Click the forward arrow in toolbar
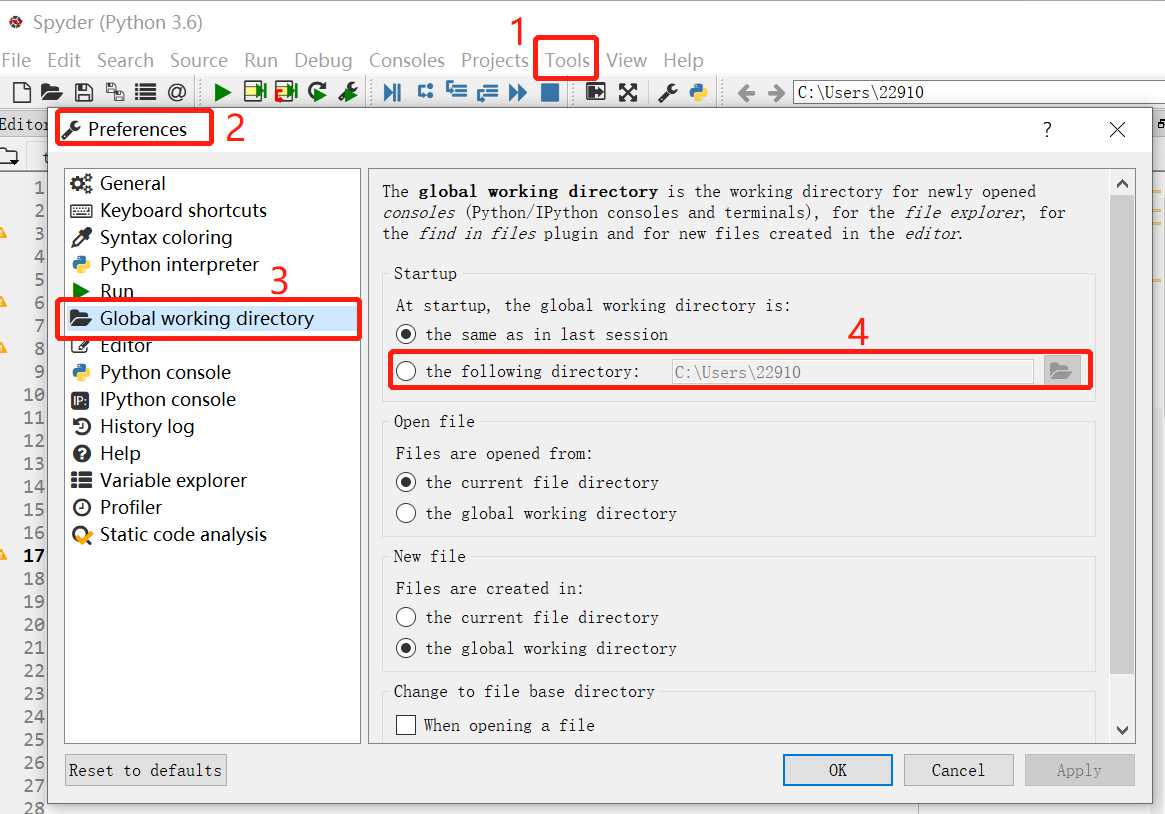Viewport: 1165px width, 814px height. point(776,93)
